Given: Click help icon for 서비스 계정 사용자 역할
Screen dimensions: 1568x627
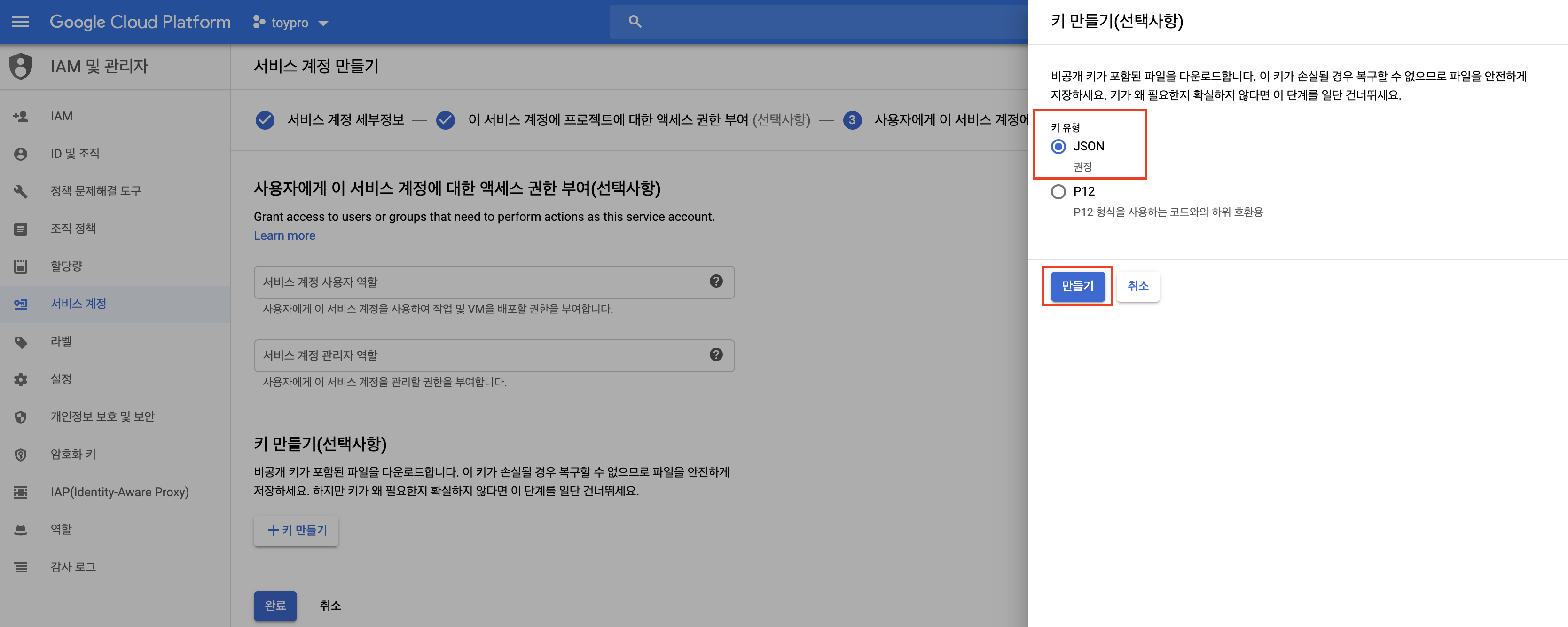Looking at the screenshot, I should tap(716, 281).
